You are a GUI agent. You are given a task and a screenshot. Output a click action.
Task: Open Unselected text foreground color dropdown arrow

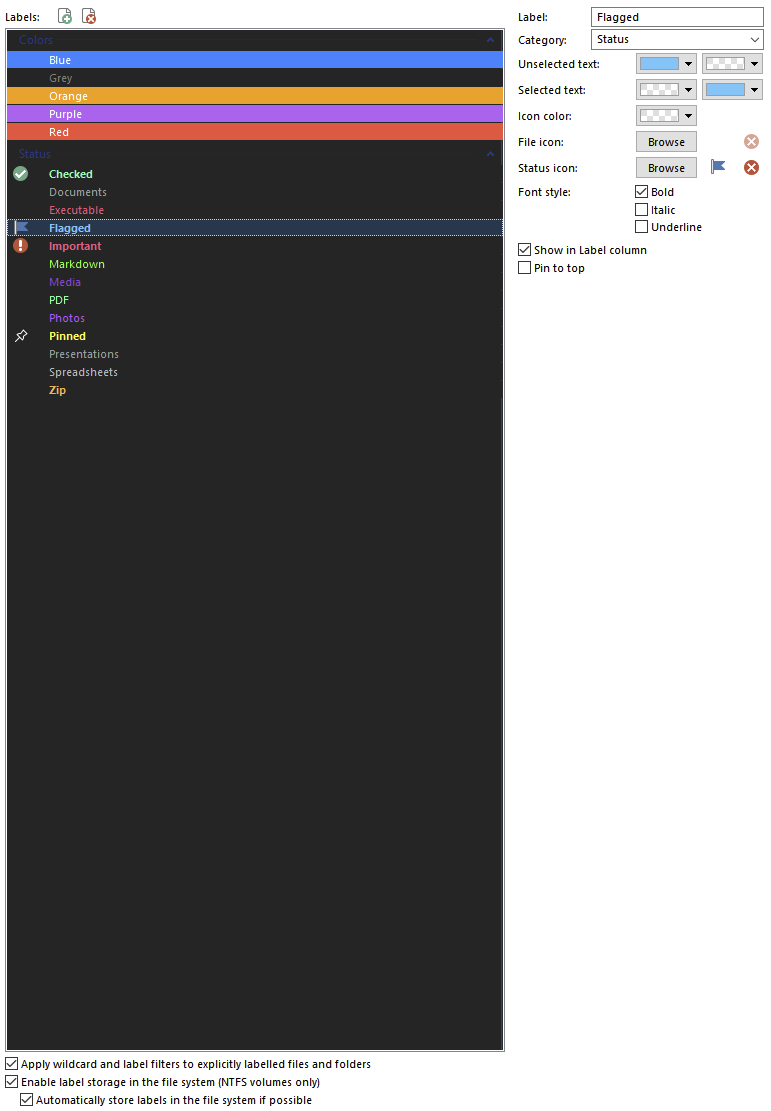pyautogui.click(x=688, y=64)
